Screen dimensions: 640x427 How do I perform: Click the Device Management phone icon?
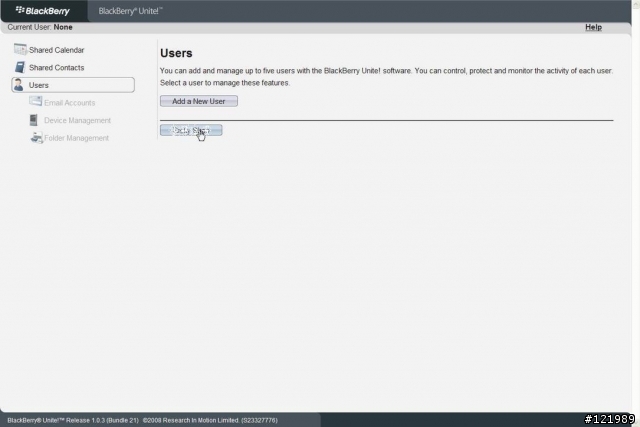33,120
